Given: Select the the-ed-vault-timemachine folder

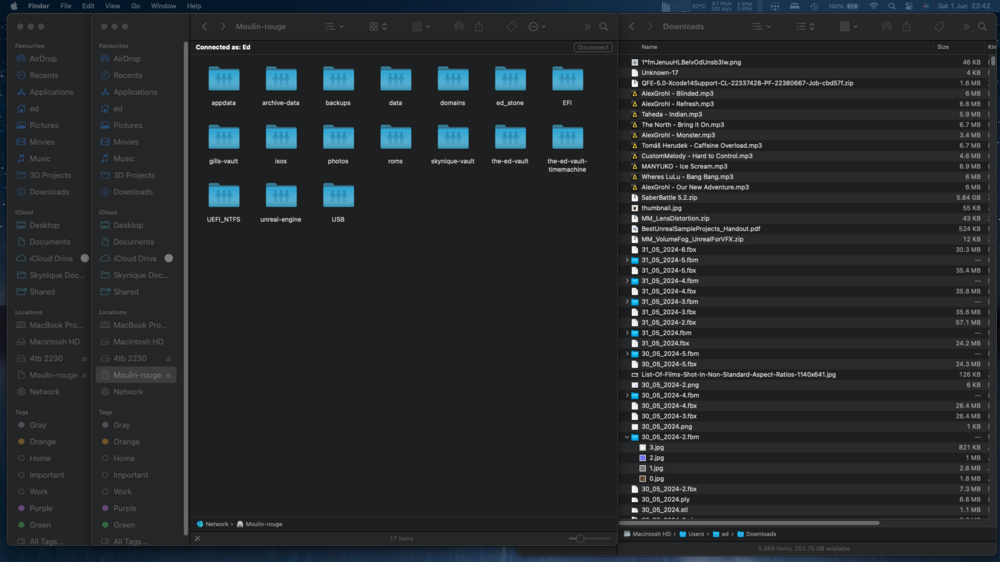Looking at the screenshot, I should (567, 137).
